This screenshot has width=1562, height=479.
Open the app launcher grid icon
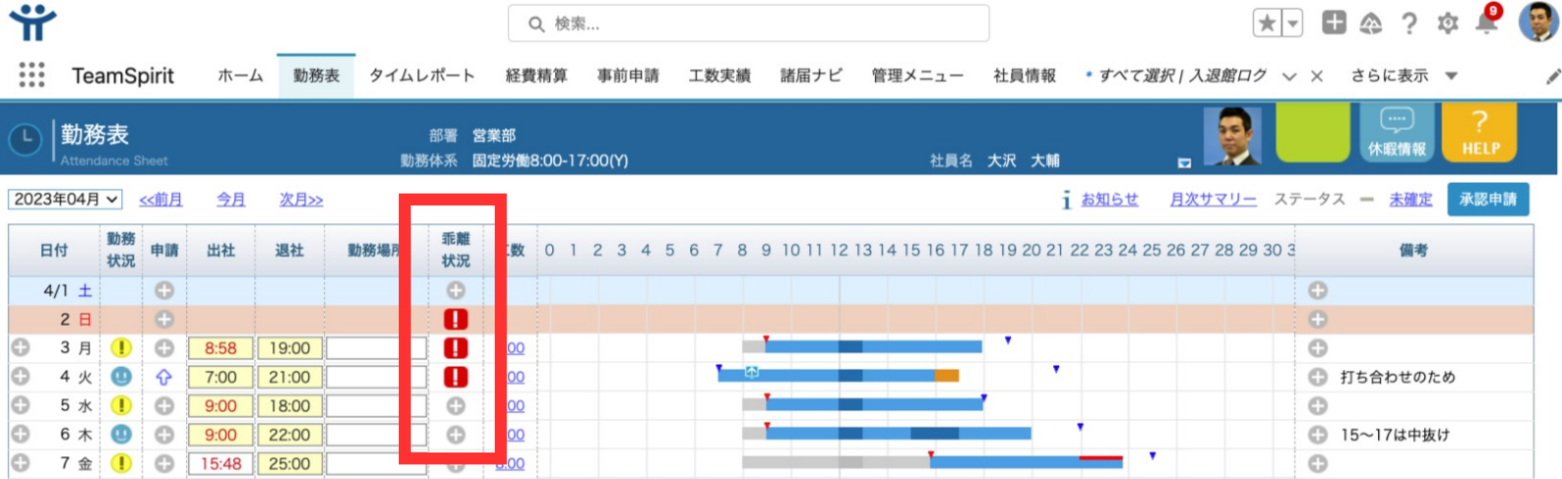(x=32, y=76)
